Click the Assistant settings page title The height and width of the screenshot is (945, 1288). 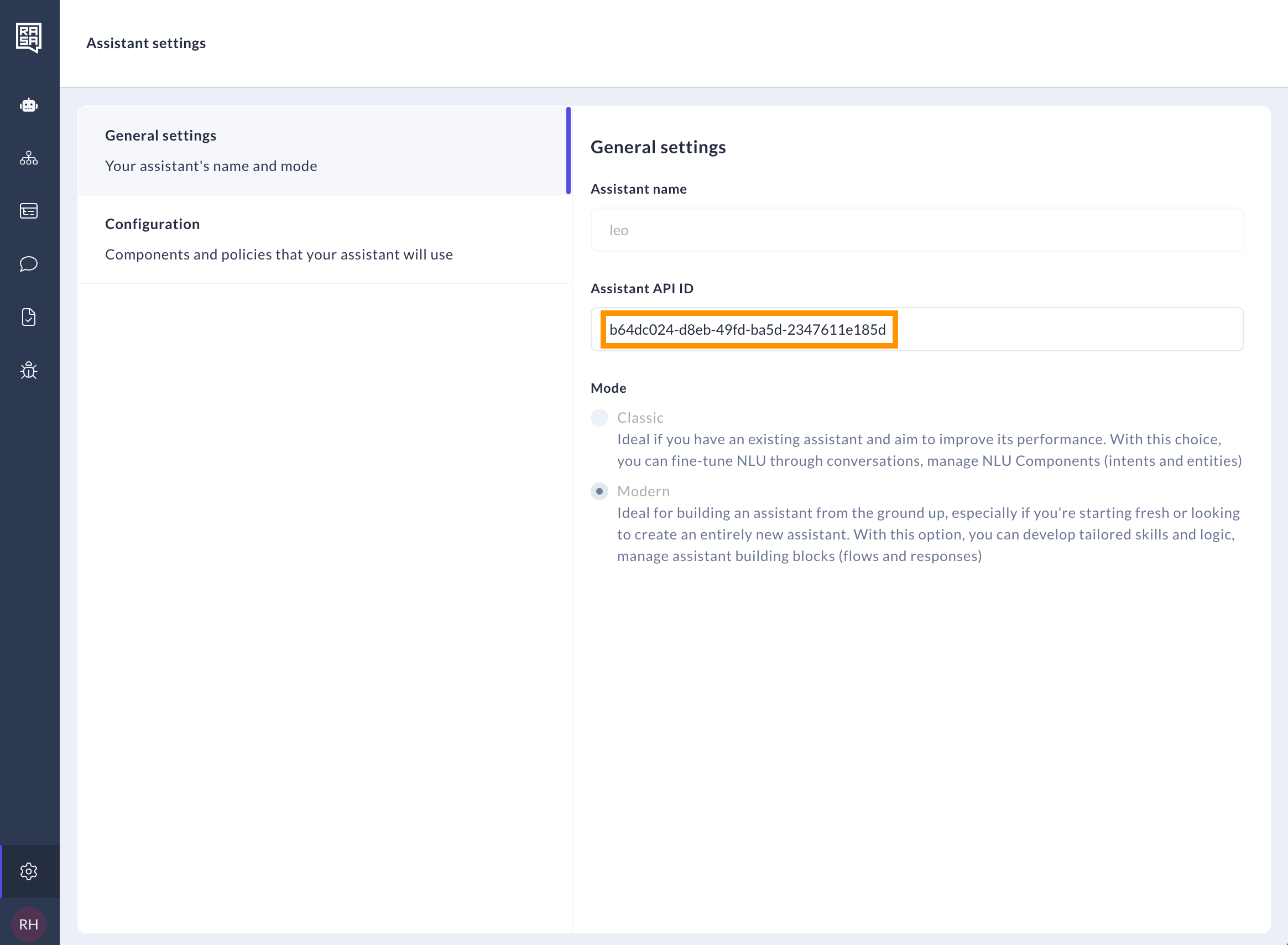(x=146, y=43)
